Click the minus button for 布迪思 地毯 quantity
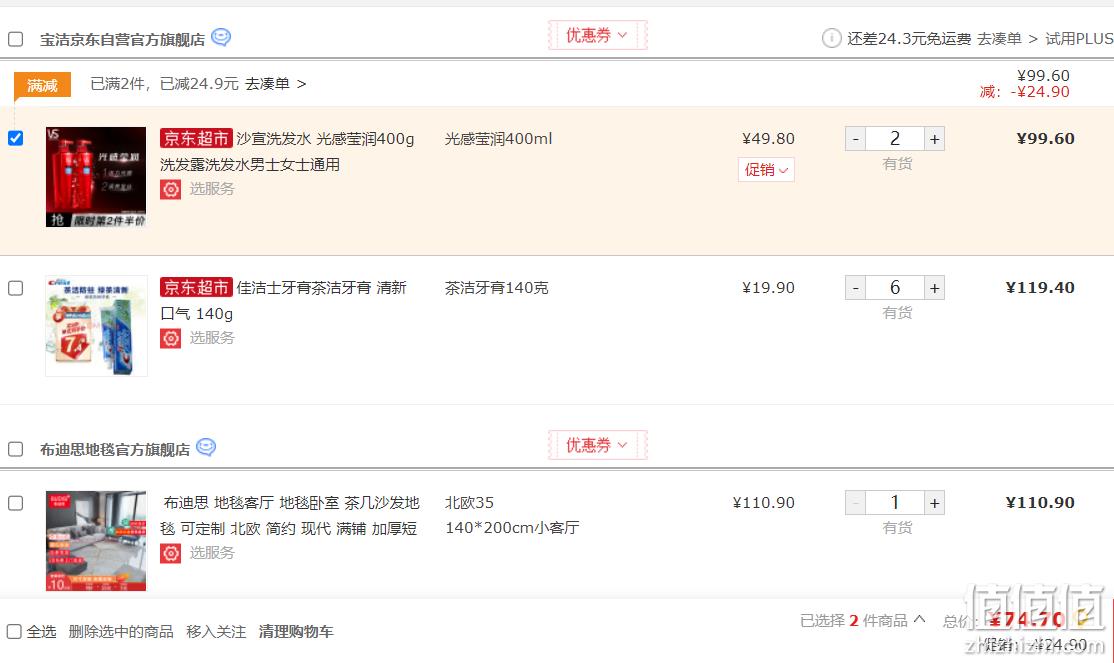This screenshot has height=663, width=1114. click(855, 503)
